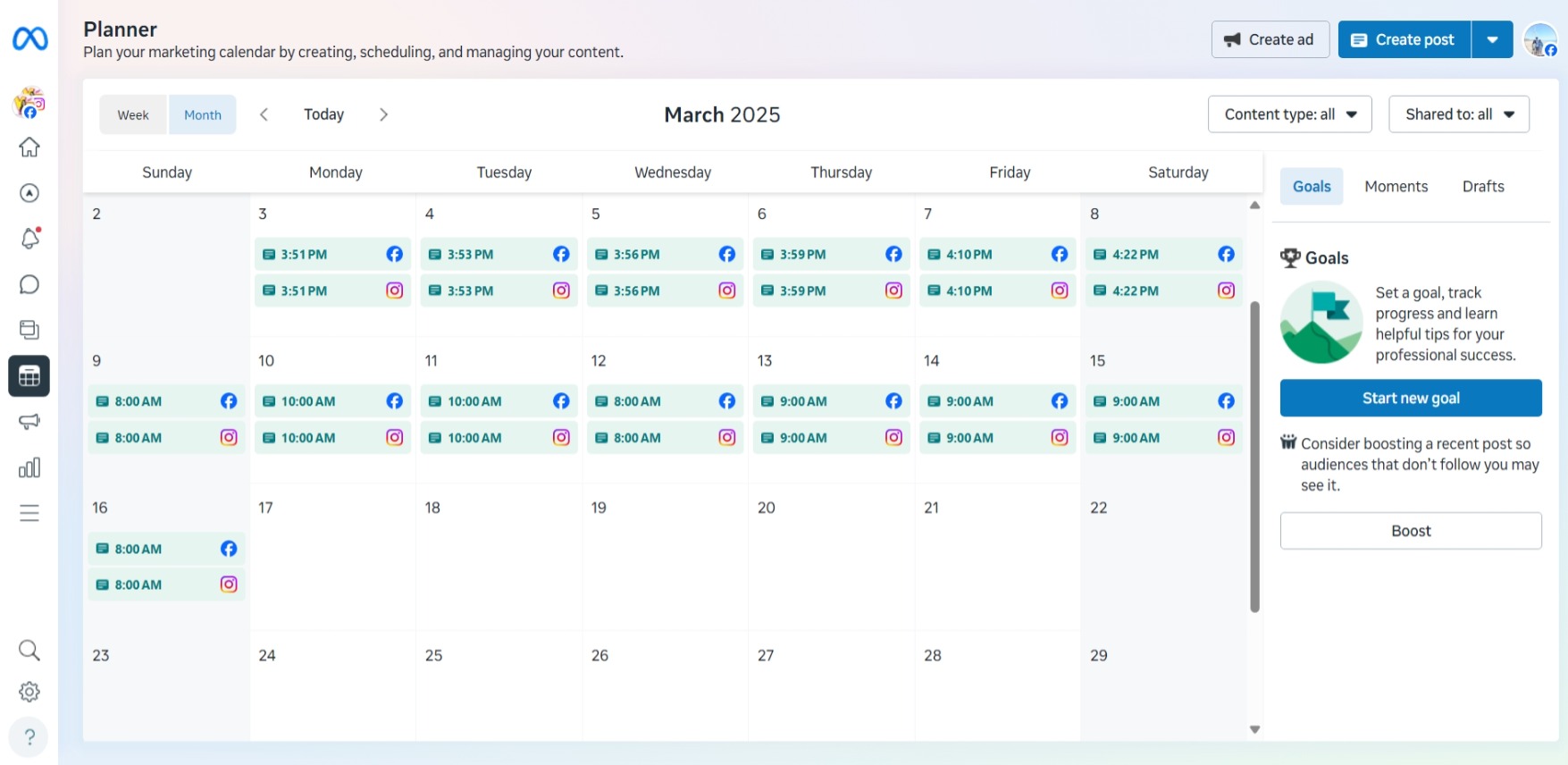Expand the Content type filter dropdown

click(x=1289, y=114)
